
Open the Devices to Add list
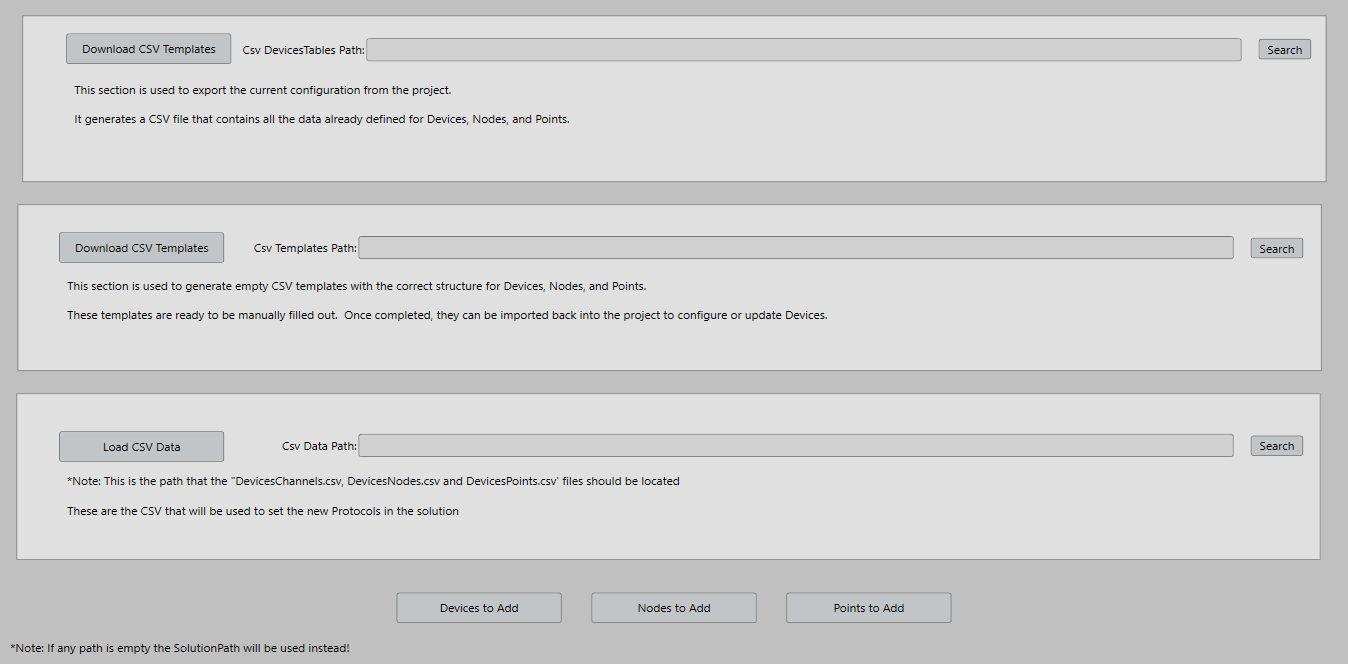click(479, 608)
